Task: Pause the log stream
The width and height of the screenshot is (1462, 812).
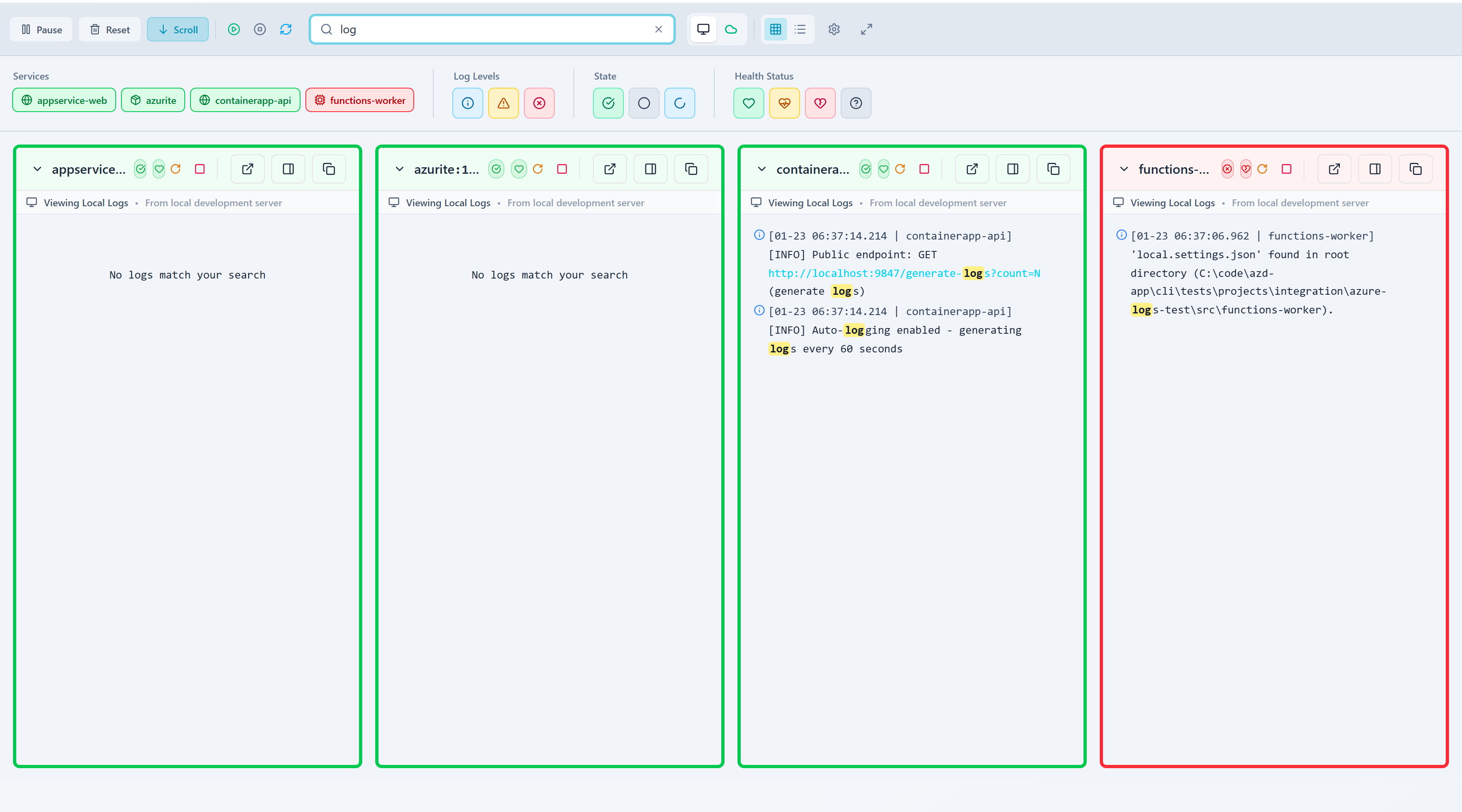Action: pyautogui.click(x=40, y=29)
